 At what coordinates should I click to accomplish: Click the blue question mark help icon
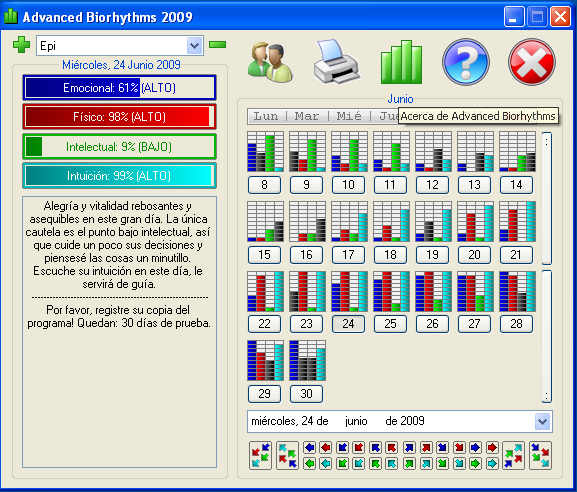(x=466, y=62)
